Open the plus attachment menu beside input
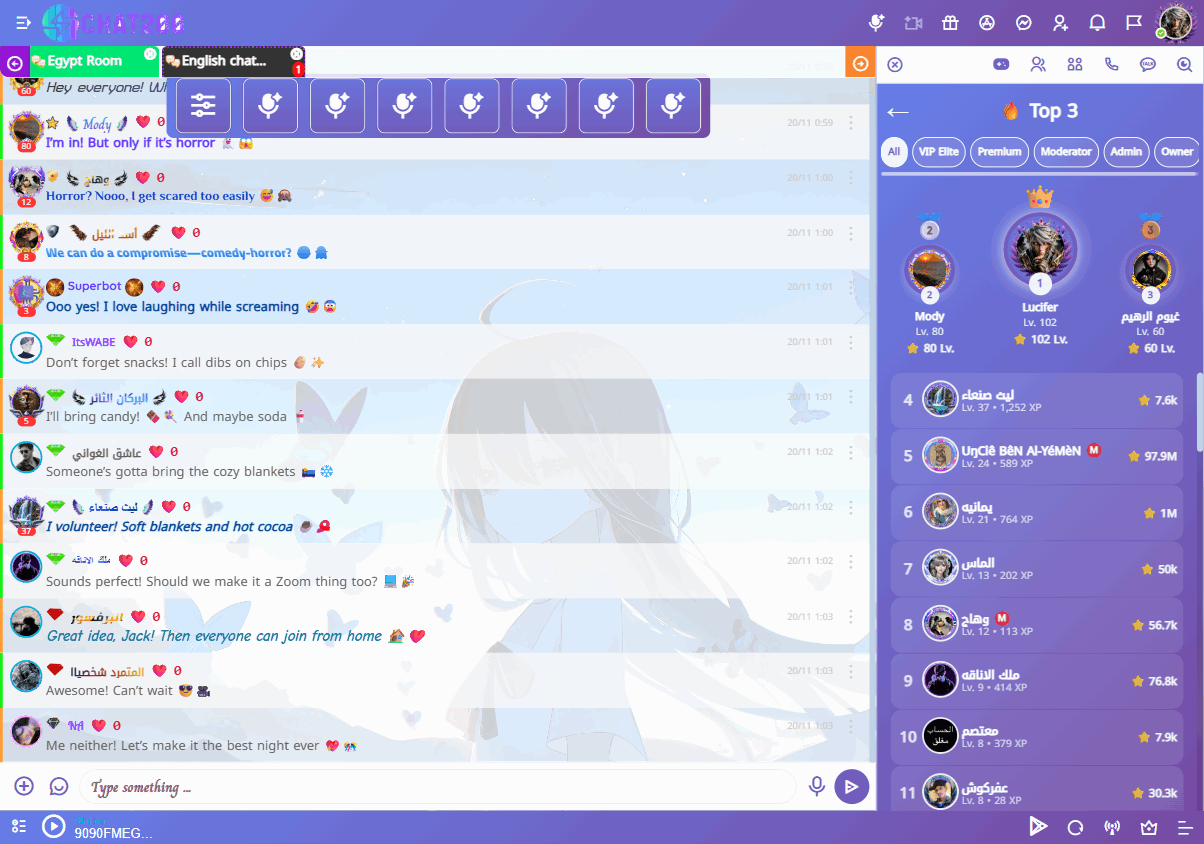 point(24,787)
